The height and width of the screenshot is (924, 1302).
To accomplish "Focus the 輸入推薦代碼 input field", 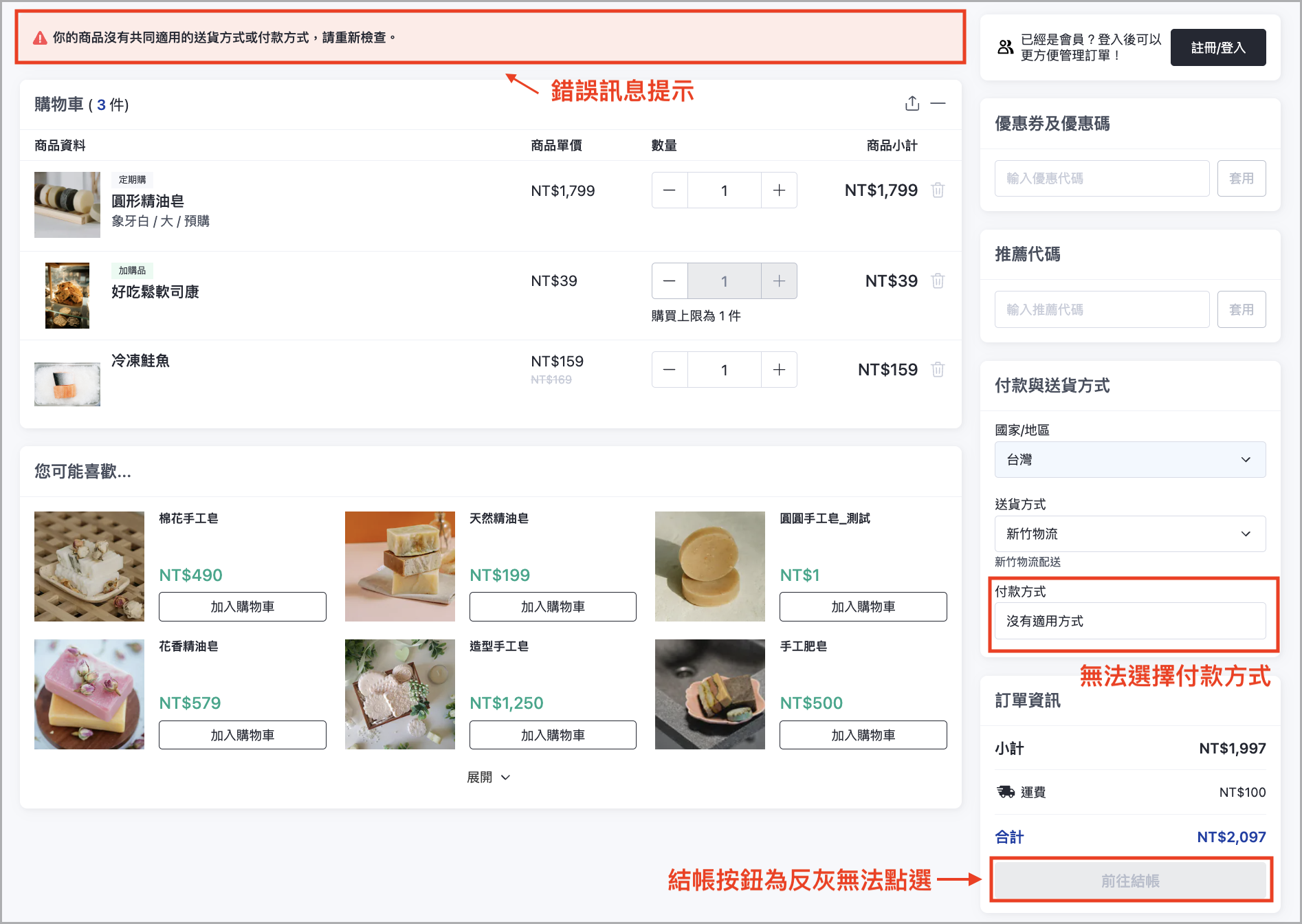I will click(1102, 309).
